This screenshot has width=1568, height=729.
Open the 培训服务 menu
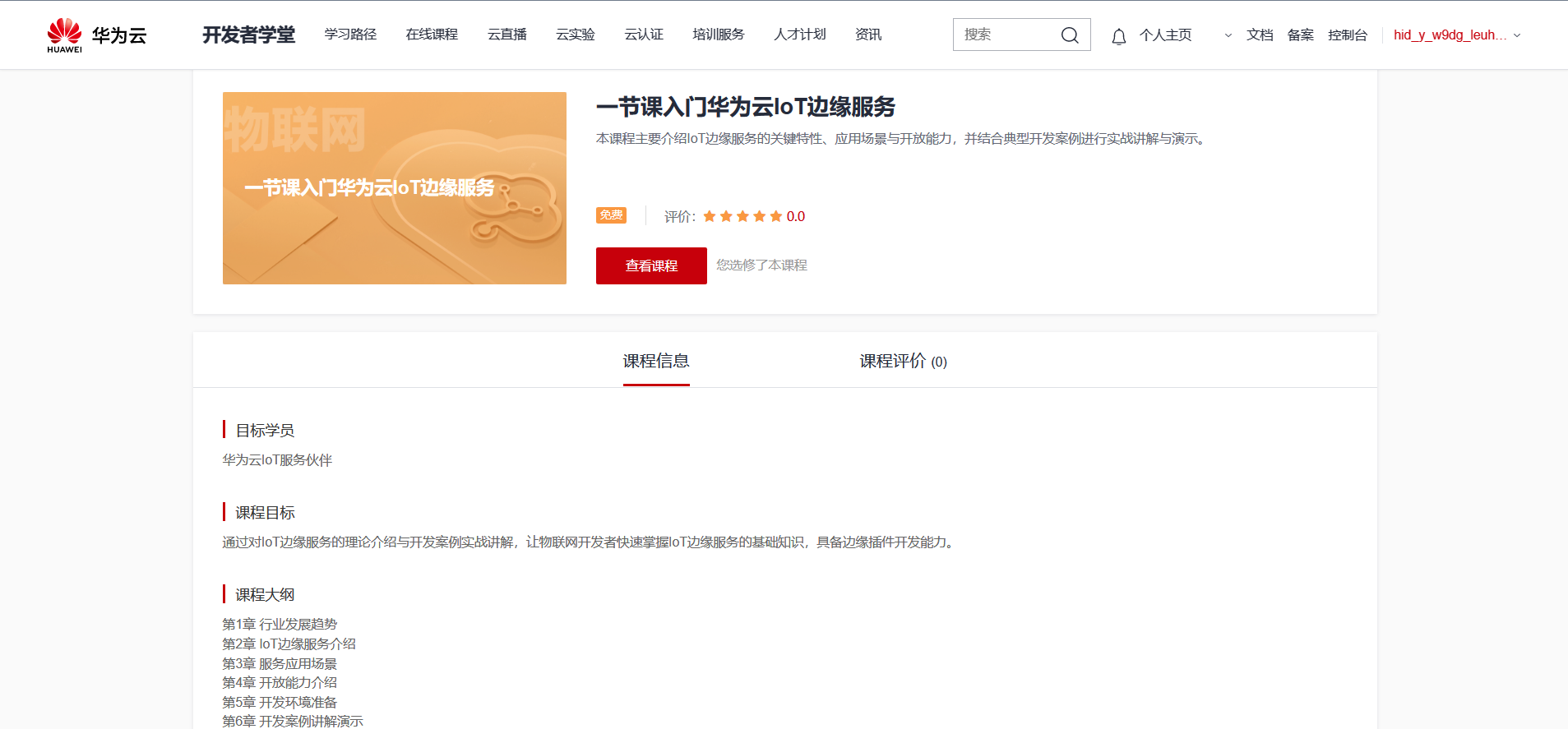coord(719,35)
